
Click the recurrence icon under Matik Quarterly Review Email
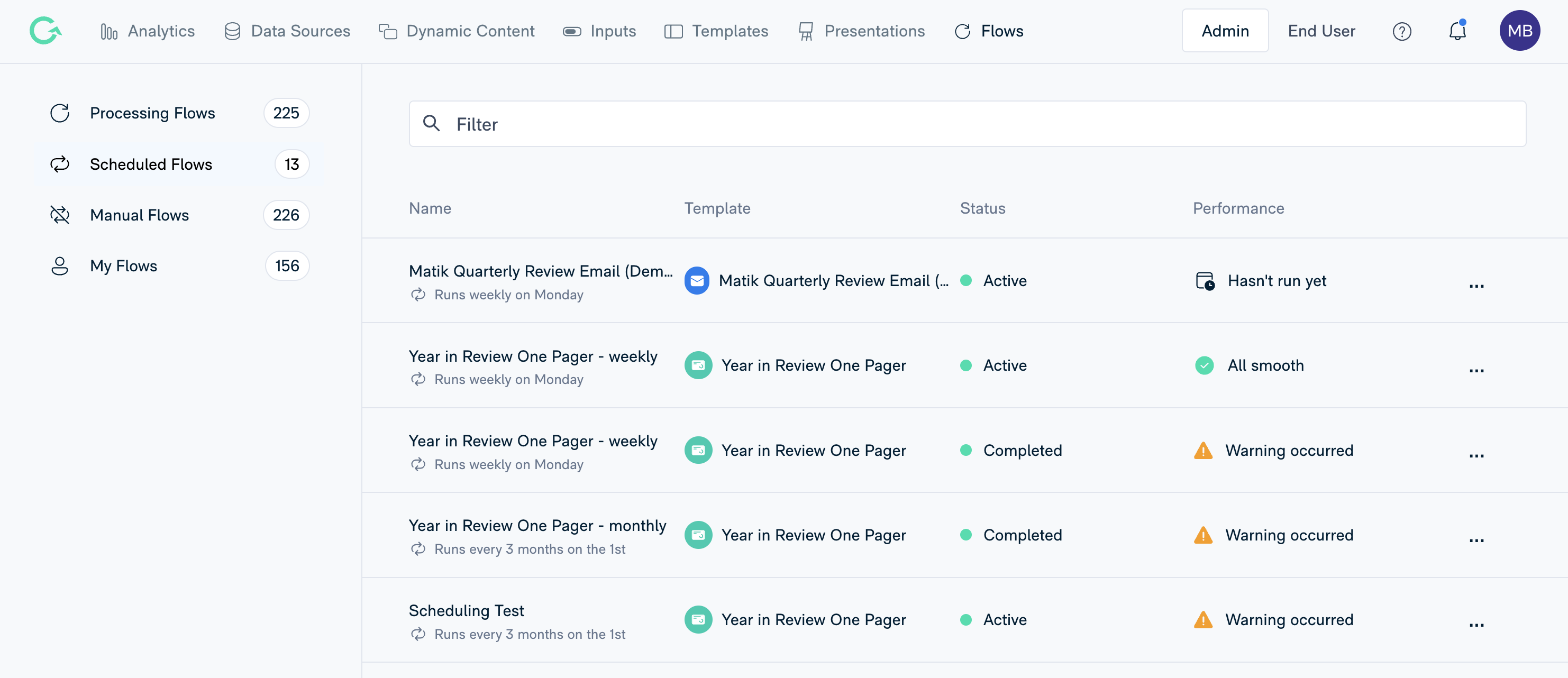tap(417, 295)
